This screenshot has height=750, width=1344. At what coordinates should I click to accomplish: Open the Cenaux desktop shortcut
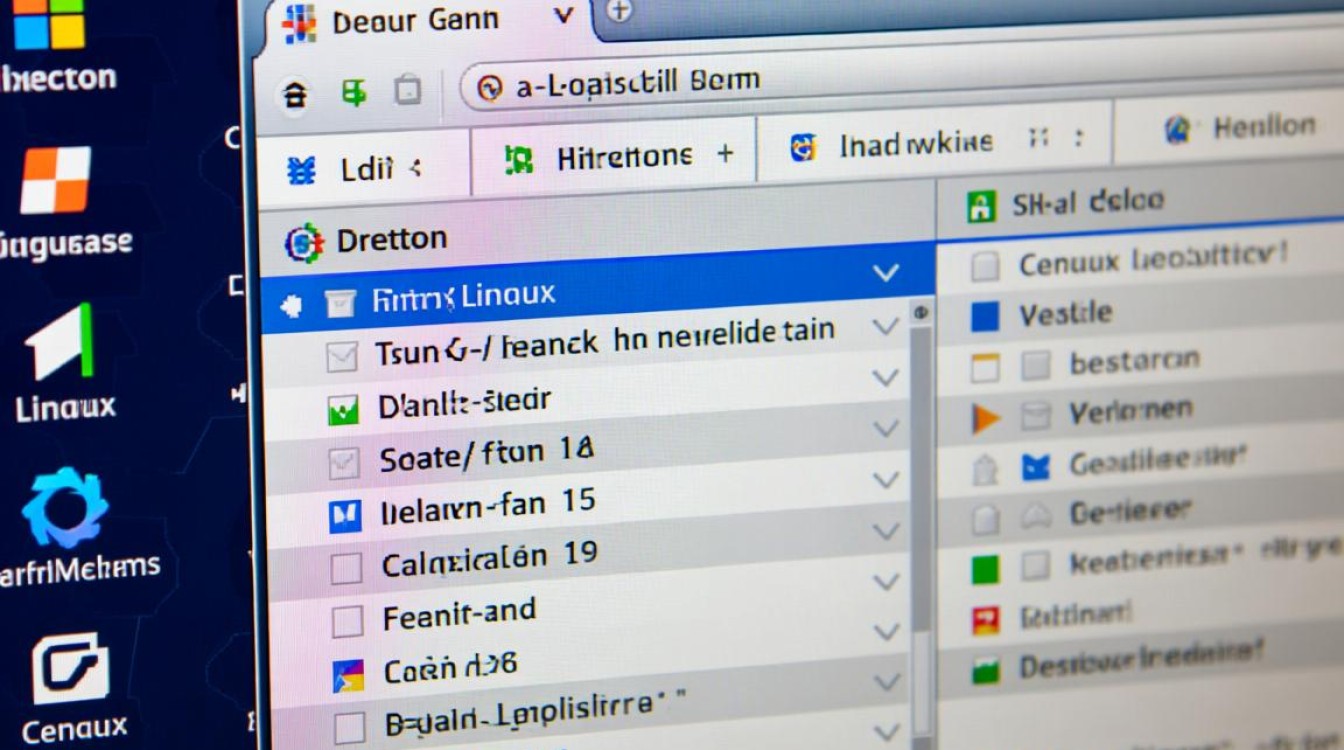click(70, 670)
